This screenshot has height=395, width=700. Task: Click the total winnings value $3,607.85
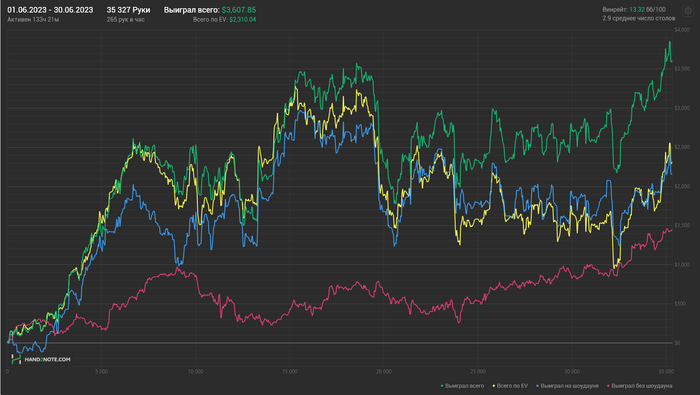[x=239, y=10]
